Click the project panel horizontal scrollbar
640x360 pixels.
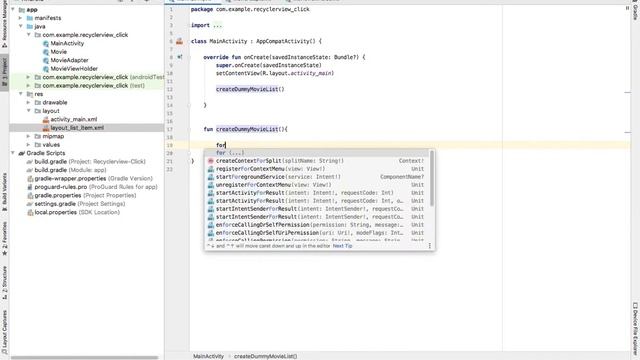click(x=84, y=358)
